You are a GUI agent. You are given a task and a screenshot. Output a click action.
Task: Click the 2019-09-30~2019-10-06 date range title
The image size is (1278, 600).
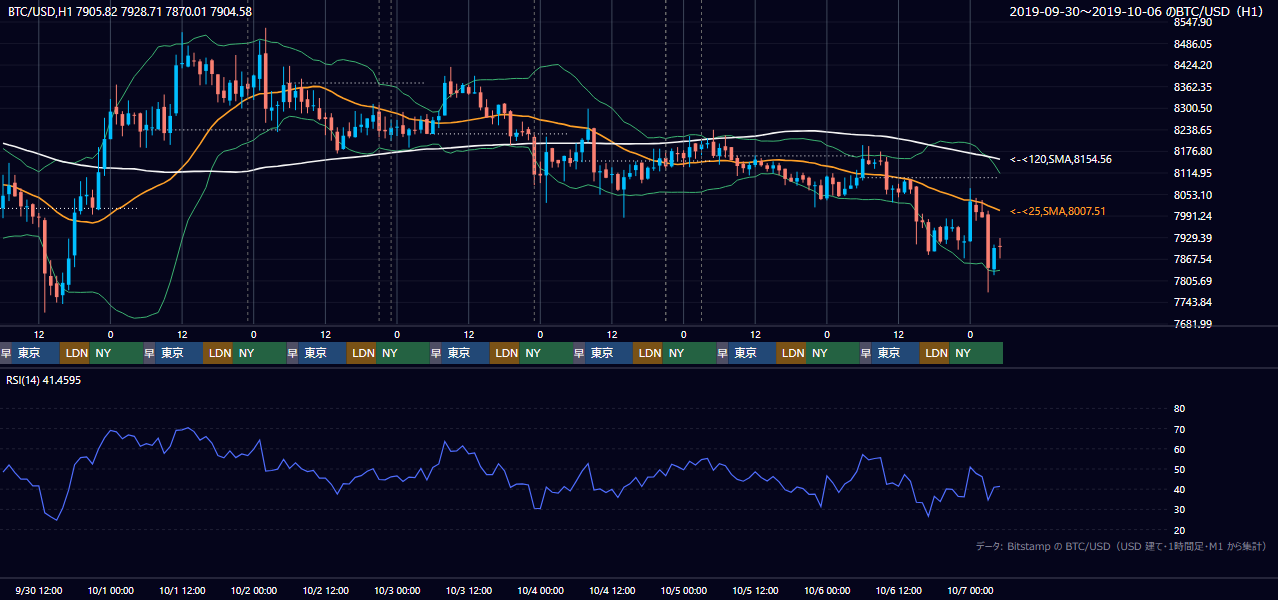pos(1139,11)
